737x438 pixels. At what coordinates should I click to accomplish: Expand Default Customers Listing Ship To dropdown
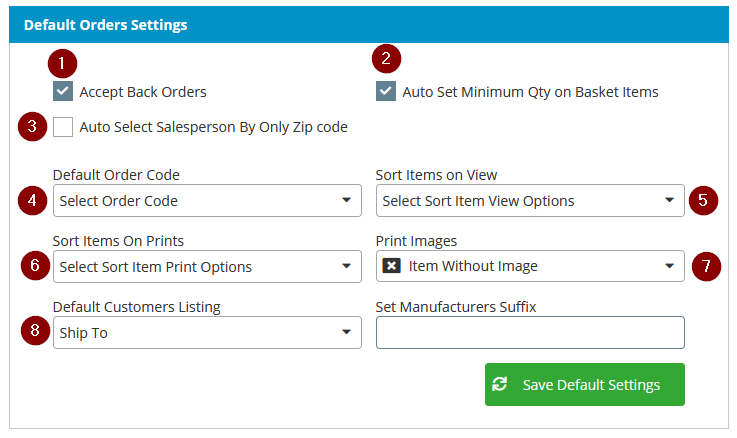pyautogui.click(x=207, y=333)
